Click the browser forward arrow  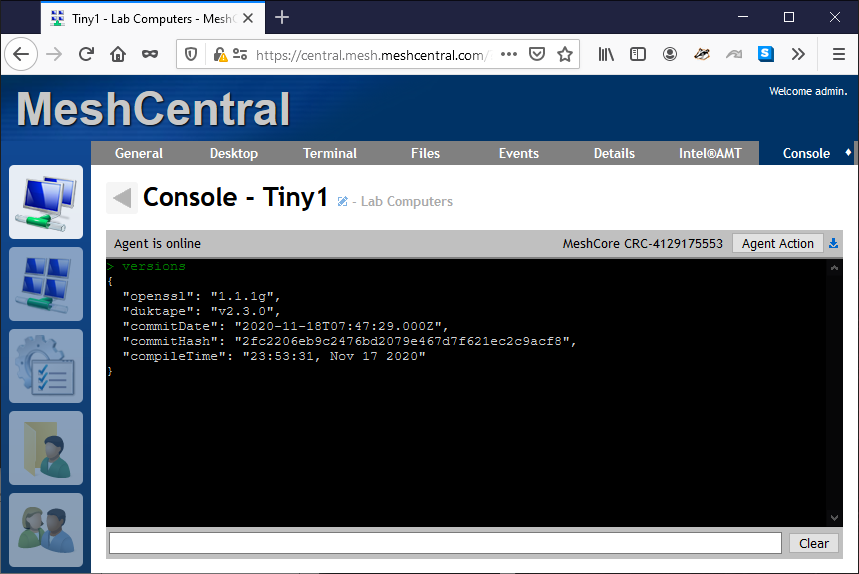tap(54, 54)
